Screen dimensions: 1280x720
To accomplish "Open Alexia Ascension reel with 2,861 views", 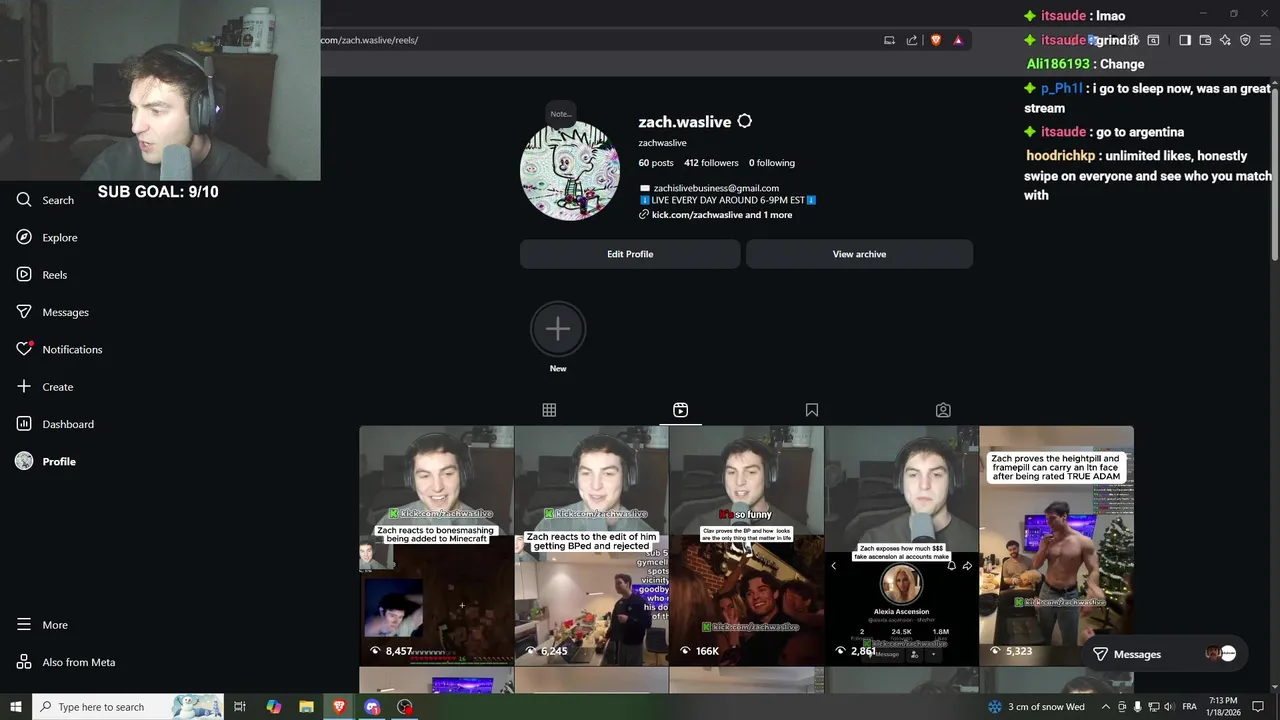I will pyautogui.click(x=901, y=546).
